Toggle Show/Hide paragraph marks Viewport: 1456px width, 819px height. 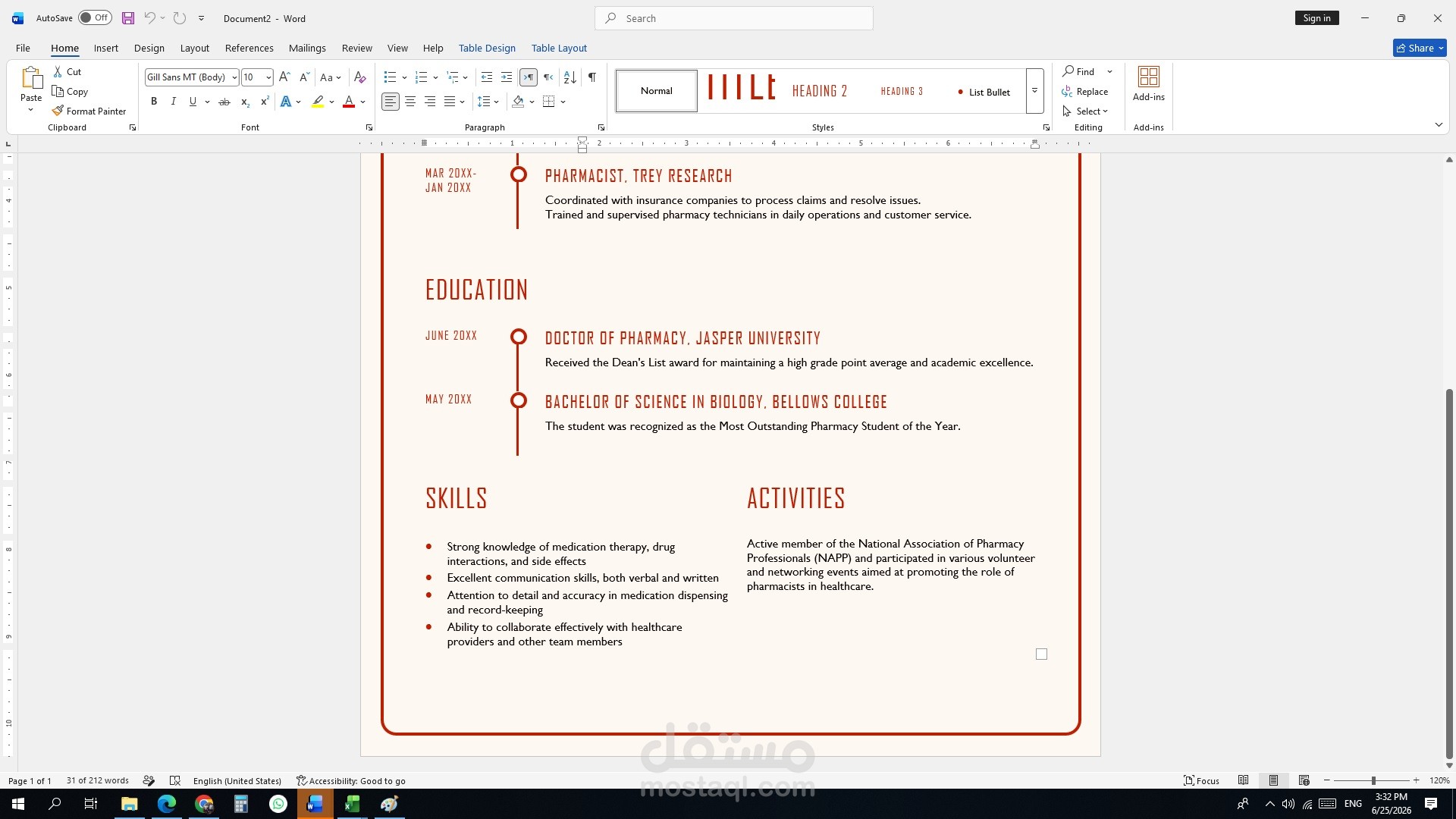592,77
